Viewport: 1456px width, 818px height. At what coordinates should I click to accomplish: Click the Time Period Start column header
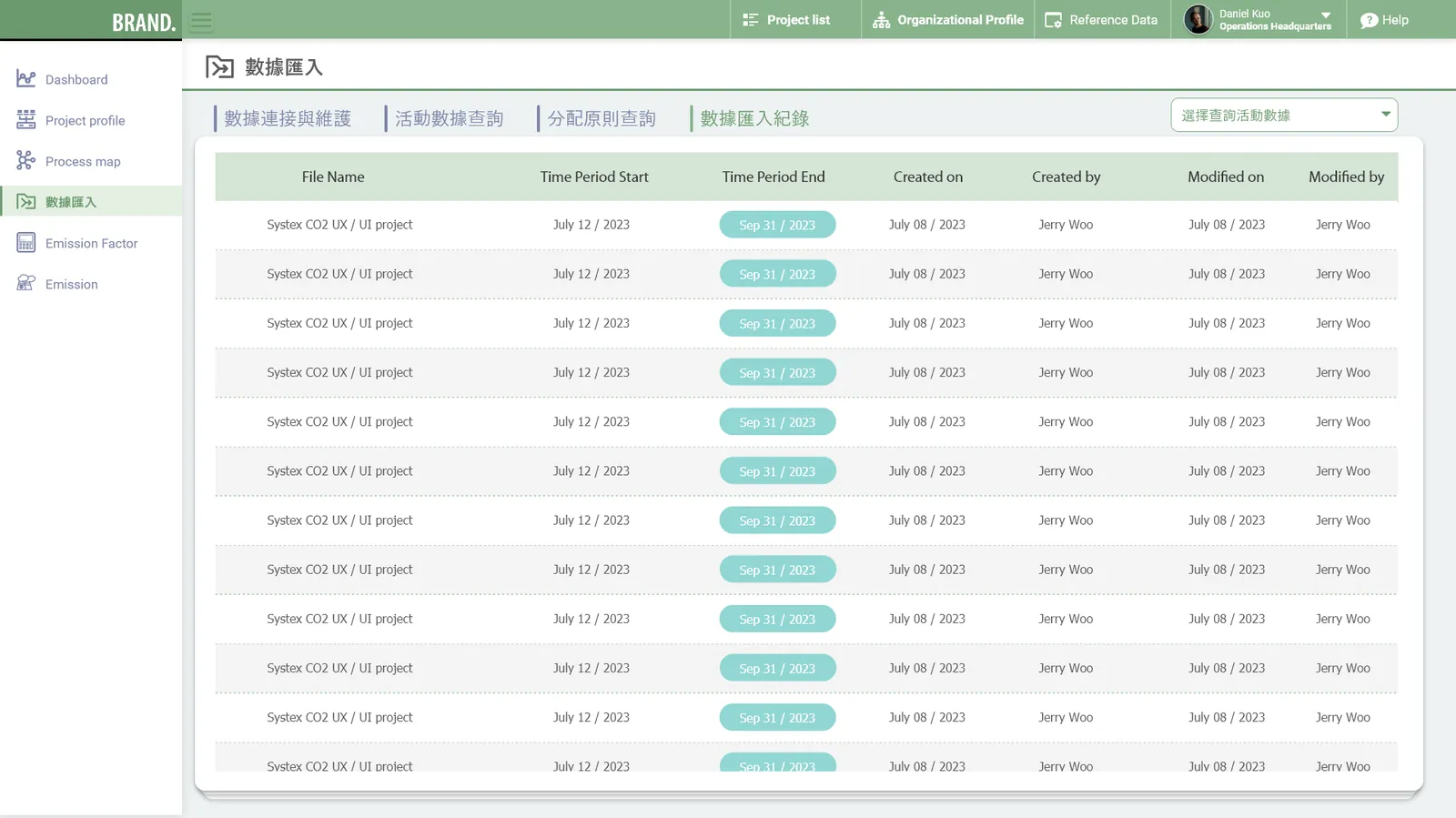pos(594,177)
